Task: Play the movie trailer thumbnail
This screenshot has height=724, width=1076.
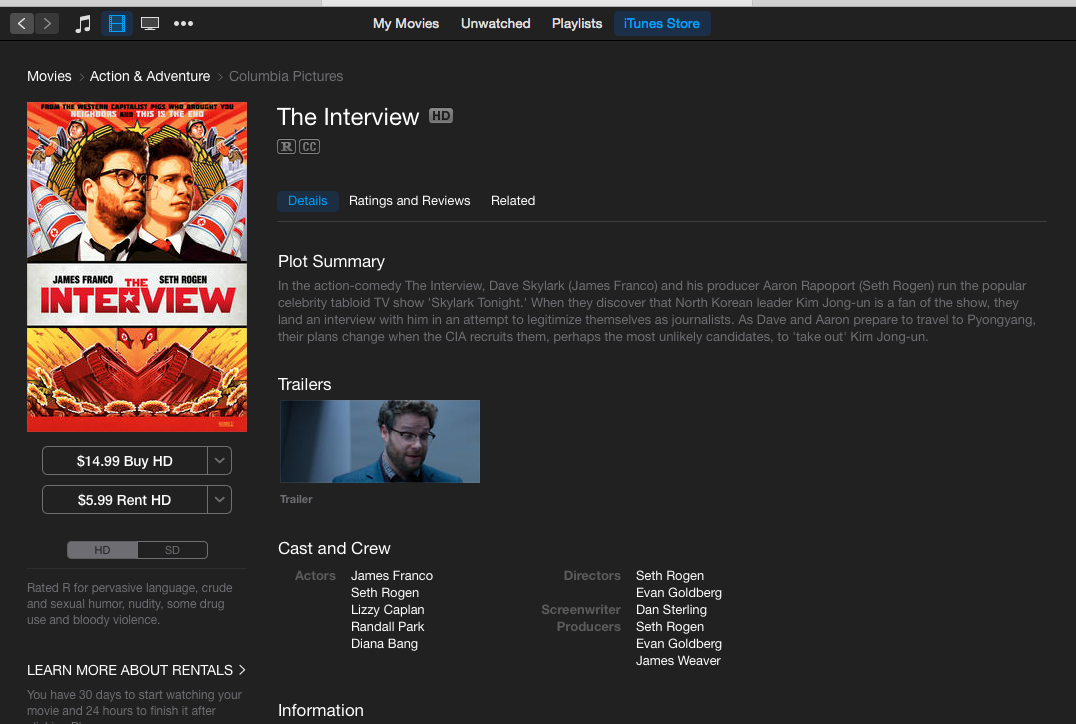Action: pyautogui.click(x=380, y=441)
